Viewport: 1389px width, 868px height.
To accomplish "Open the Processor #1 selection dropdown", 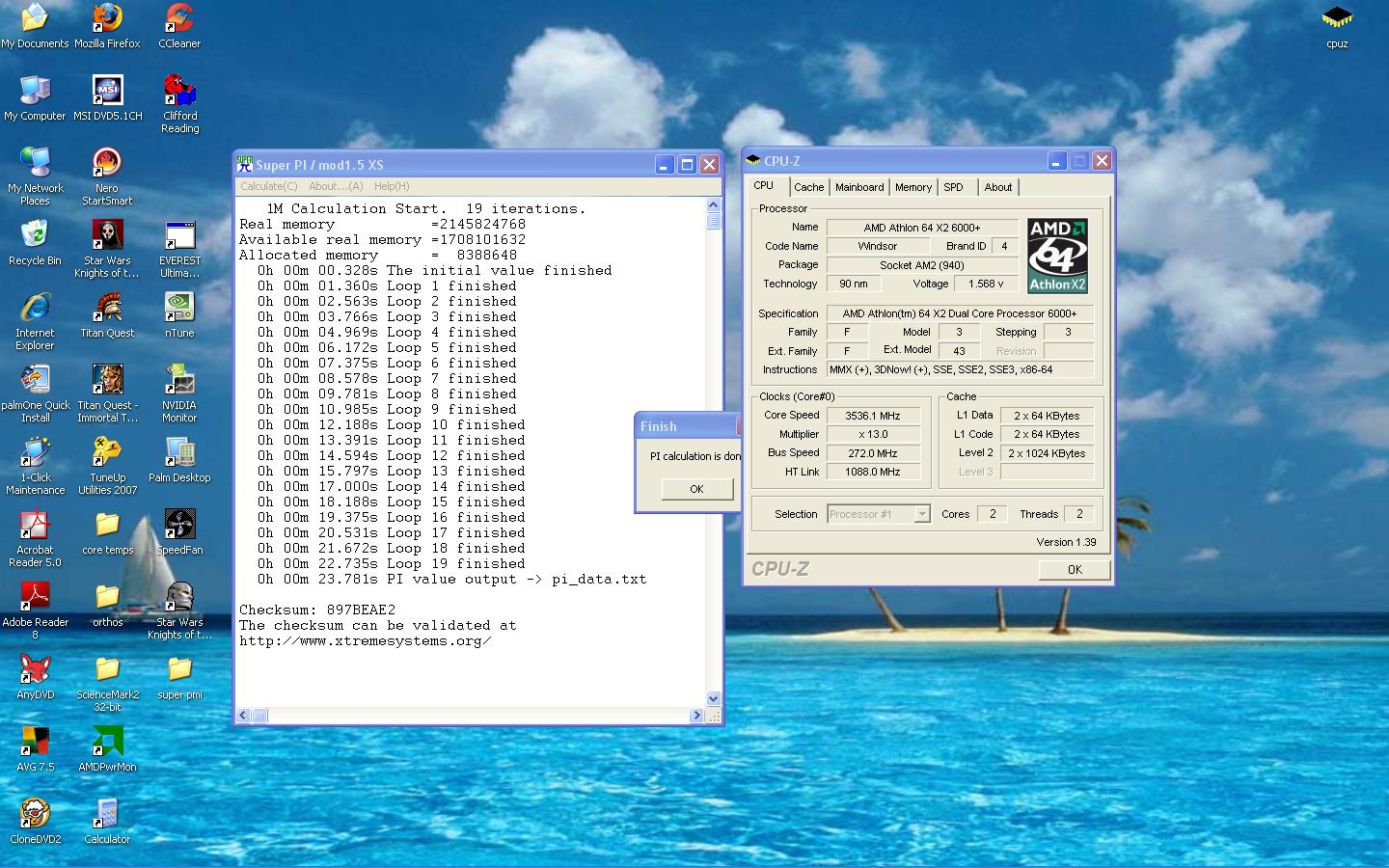I will [879, 514].
